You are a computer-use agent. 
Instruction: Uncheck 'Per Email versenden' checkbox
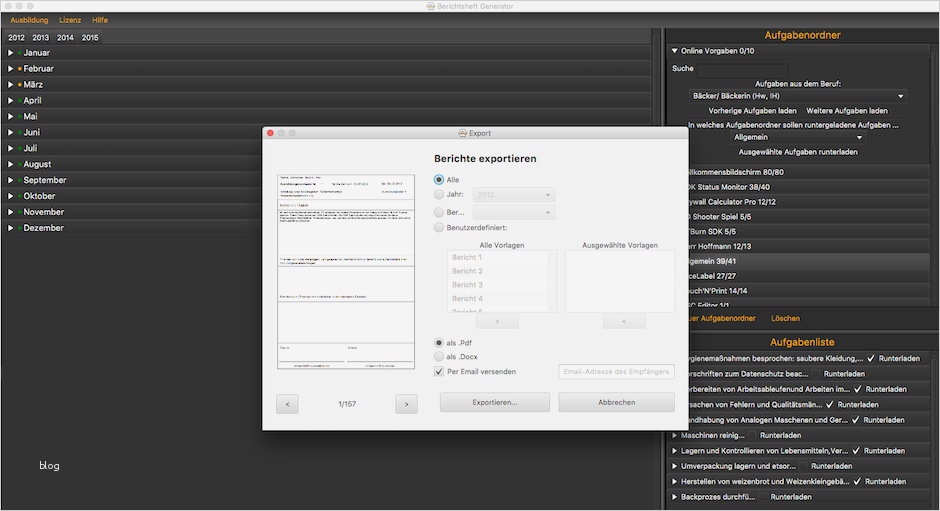[x=440, y=371]
